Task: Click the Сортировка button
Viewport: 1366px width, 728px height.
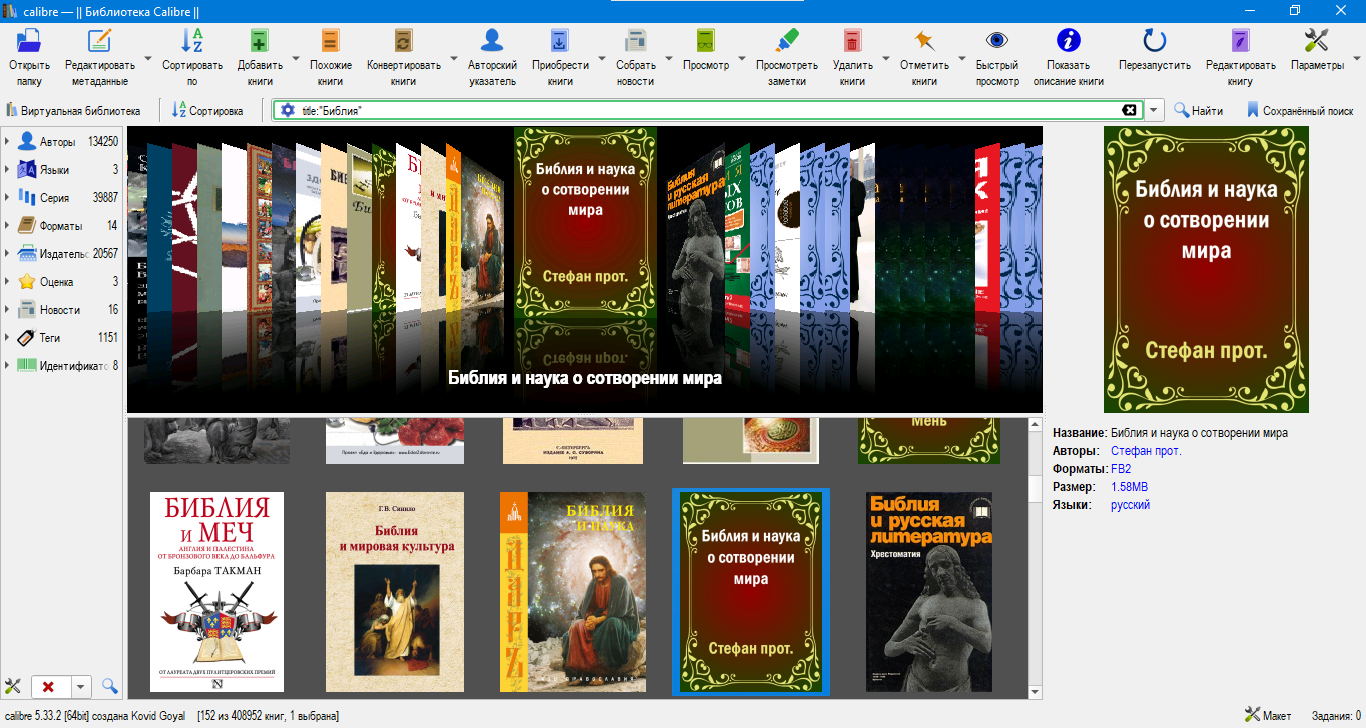Action: coord(208,110)
